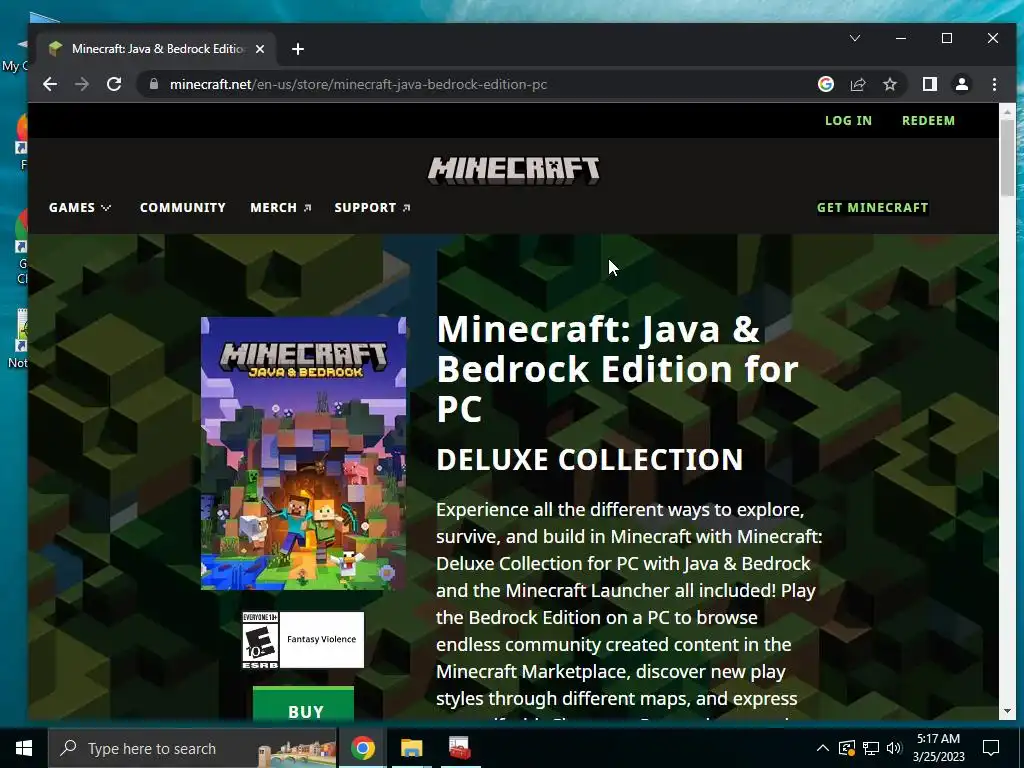Click the Minecraft Java & Bedrock cover art

[303, 453]
